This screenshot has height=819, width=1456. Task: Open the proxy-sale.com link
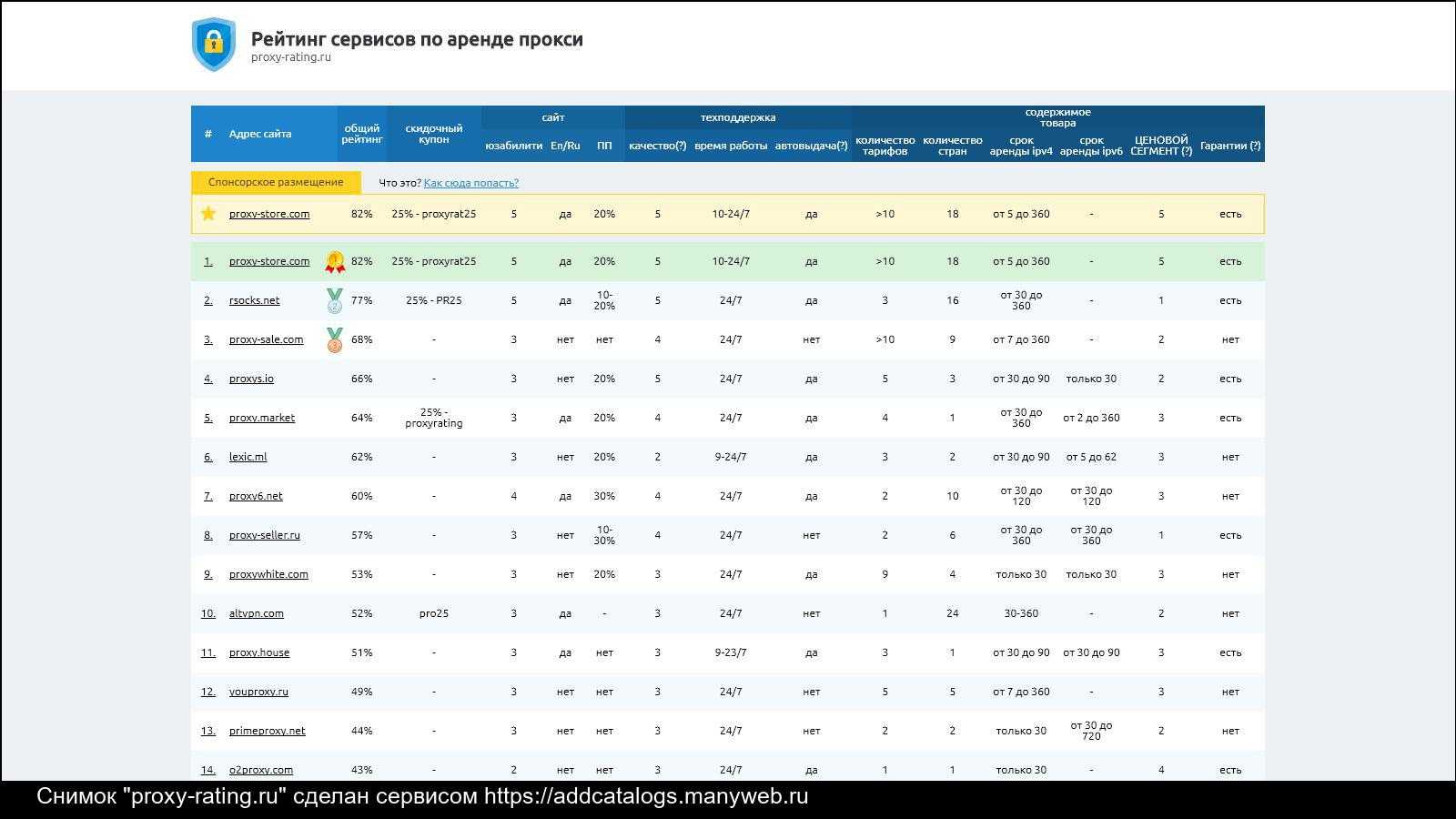coord(266,339)
